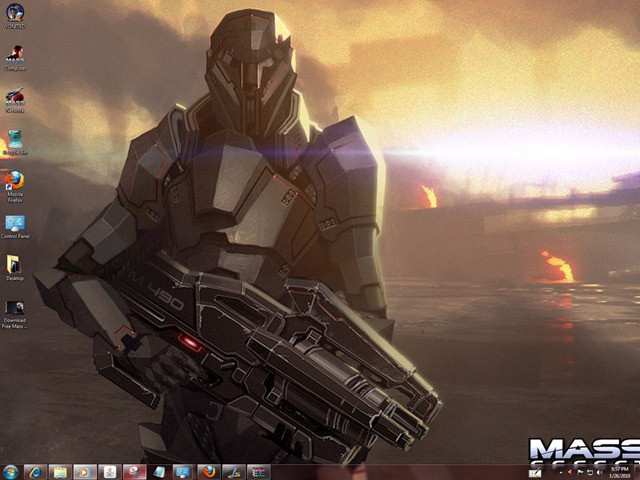
Task: Open the clock showing 9:57 PM
Action: coord(620,473)
